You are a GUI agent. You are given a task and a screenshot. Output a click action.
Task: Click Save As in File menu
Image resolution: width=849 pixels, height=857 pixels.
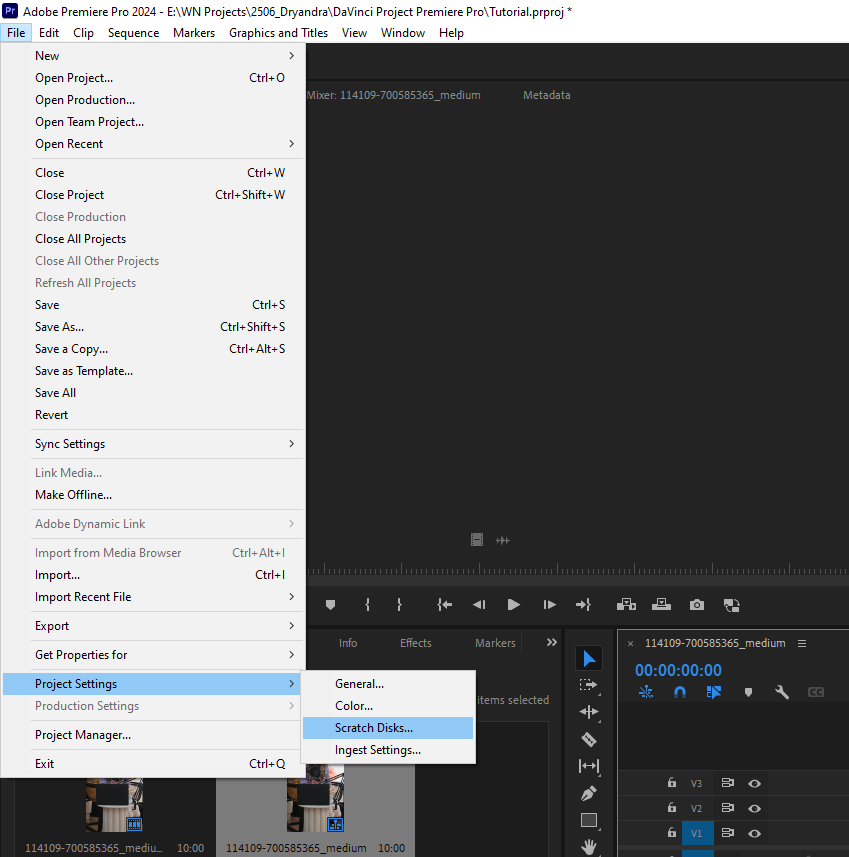point(153,327)
